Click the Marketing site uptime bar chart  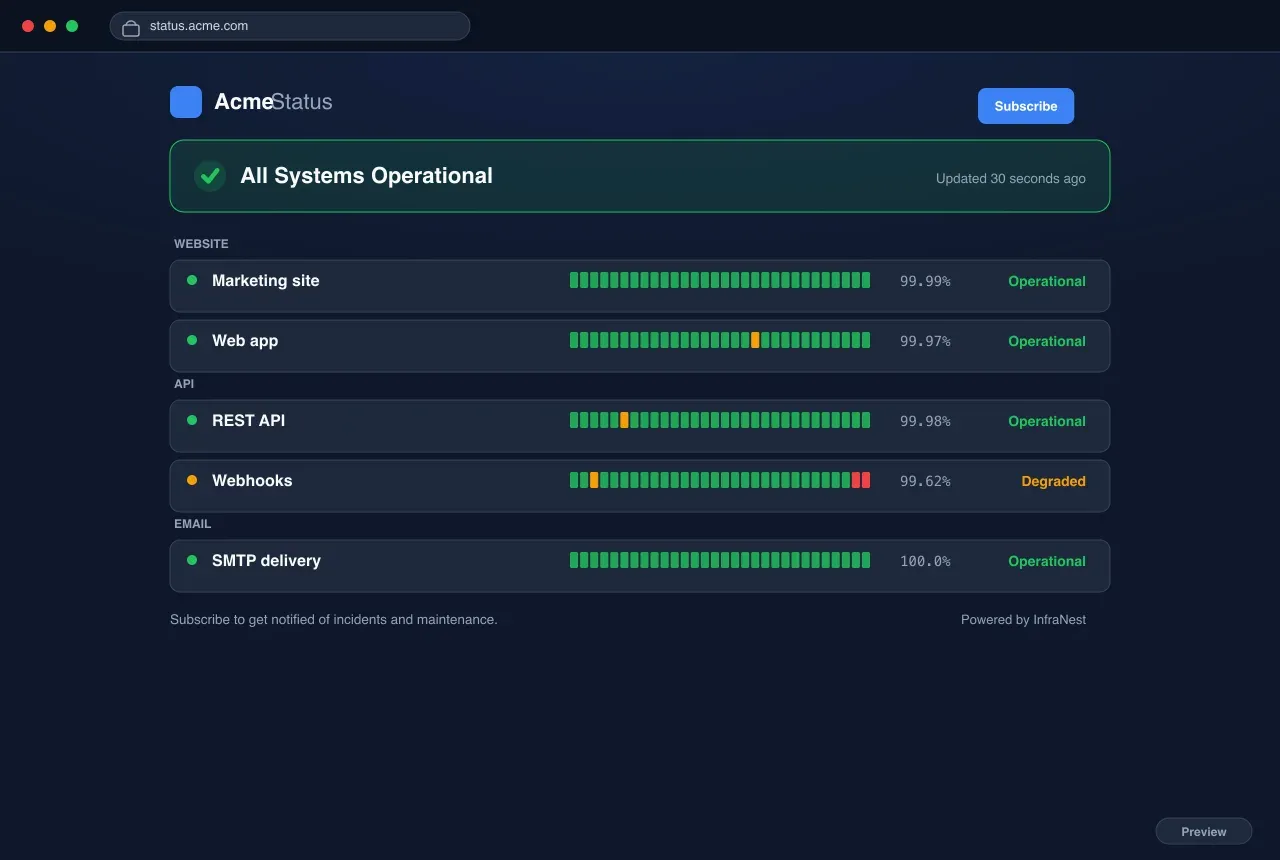click(720, 280)
